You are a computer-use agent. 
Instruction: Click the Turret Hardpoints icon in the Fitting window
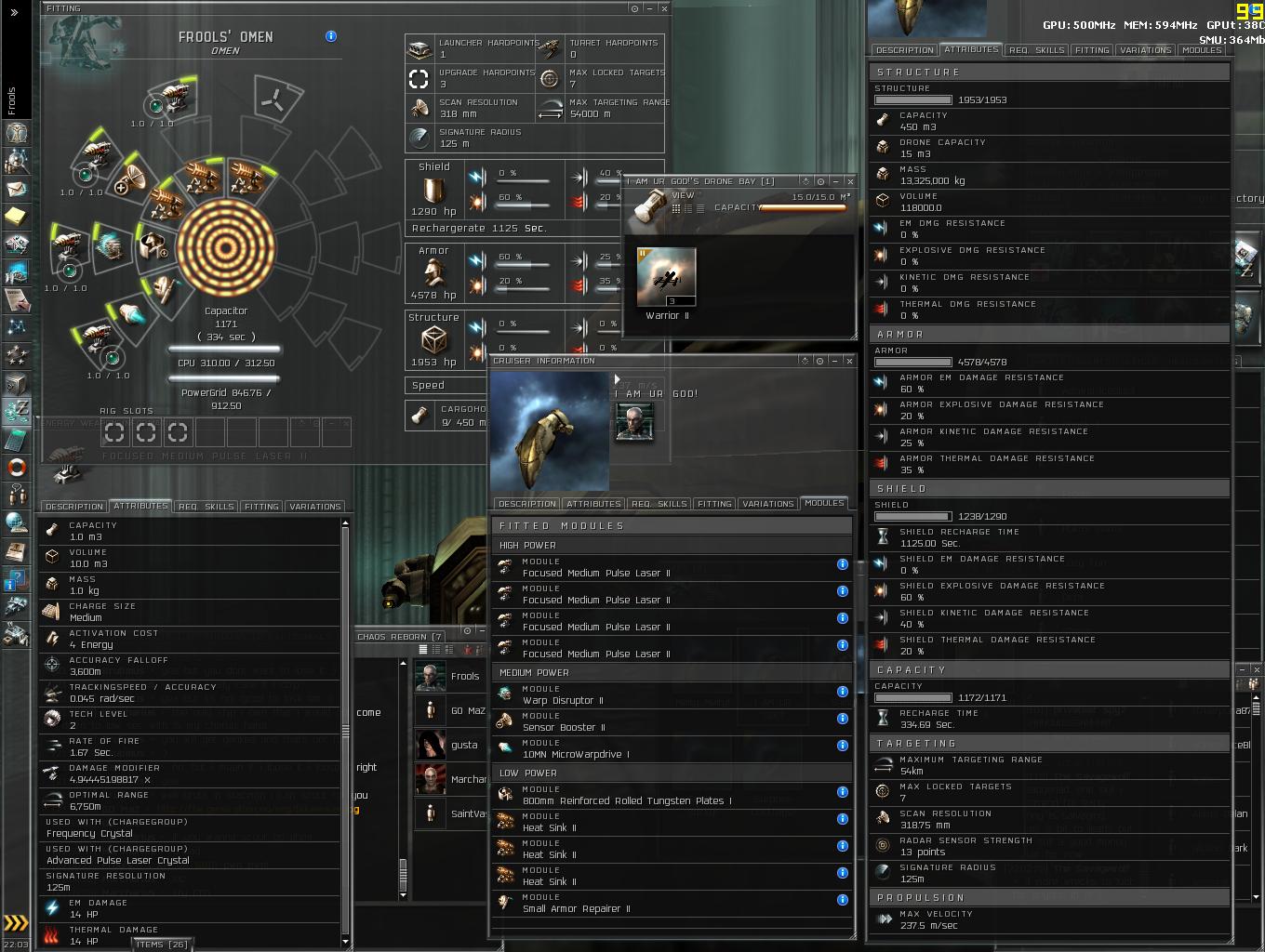(550, 49)
